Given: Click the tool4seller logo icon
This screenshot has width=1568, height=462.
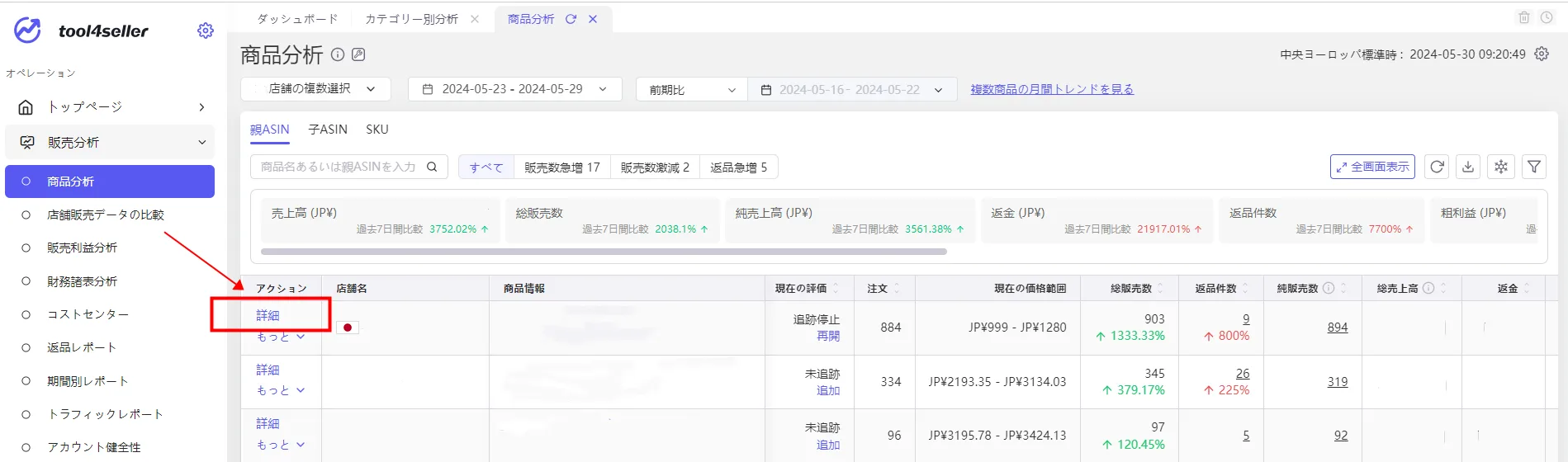Looking at the screenshot, I should tap(27, 31).
